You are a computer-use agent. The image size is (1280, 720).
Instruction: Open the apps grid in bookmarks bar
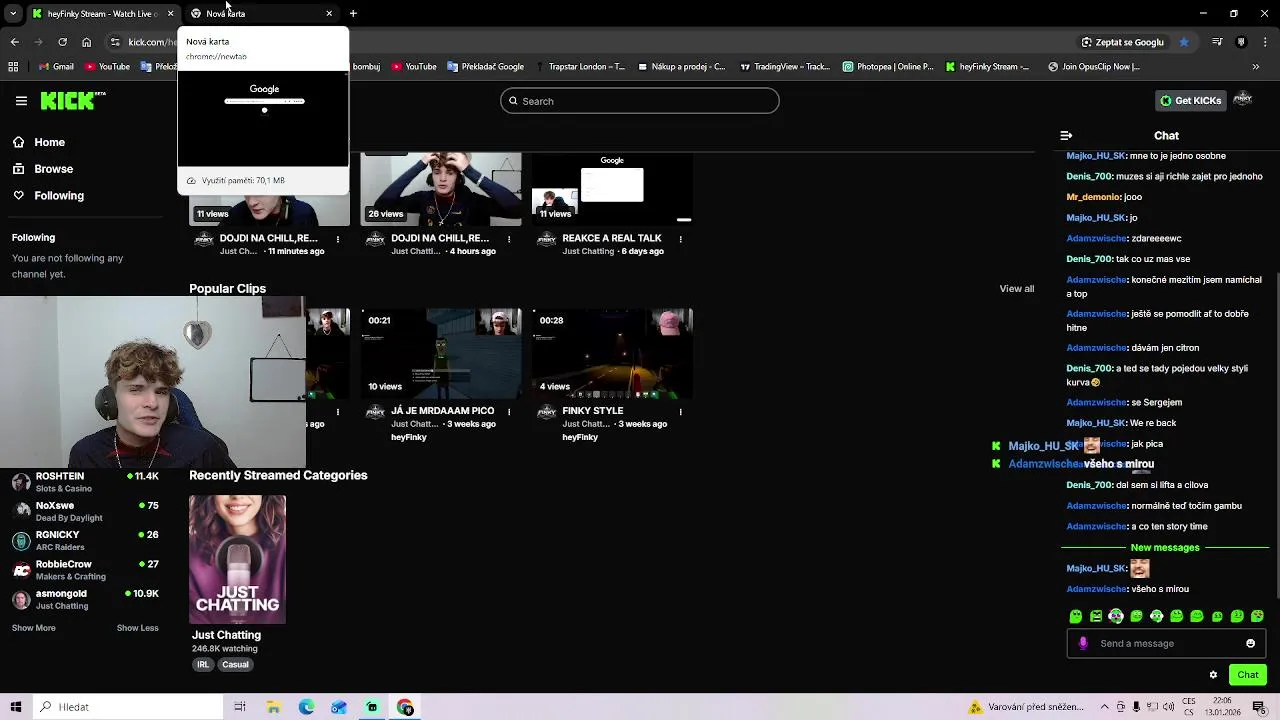click(13, 67)
